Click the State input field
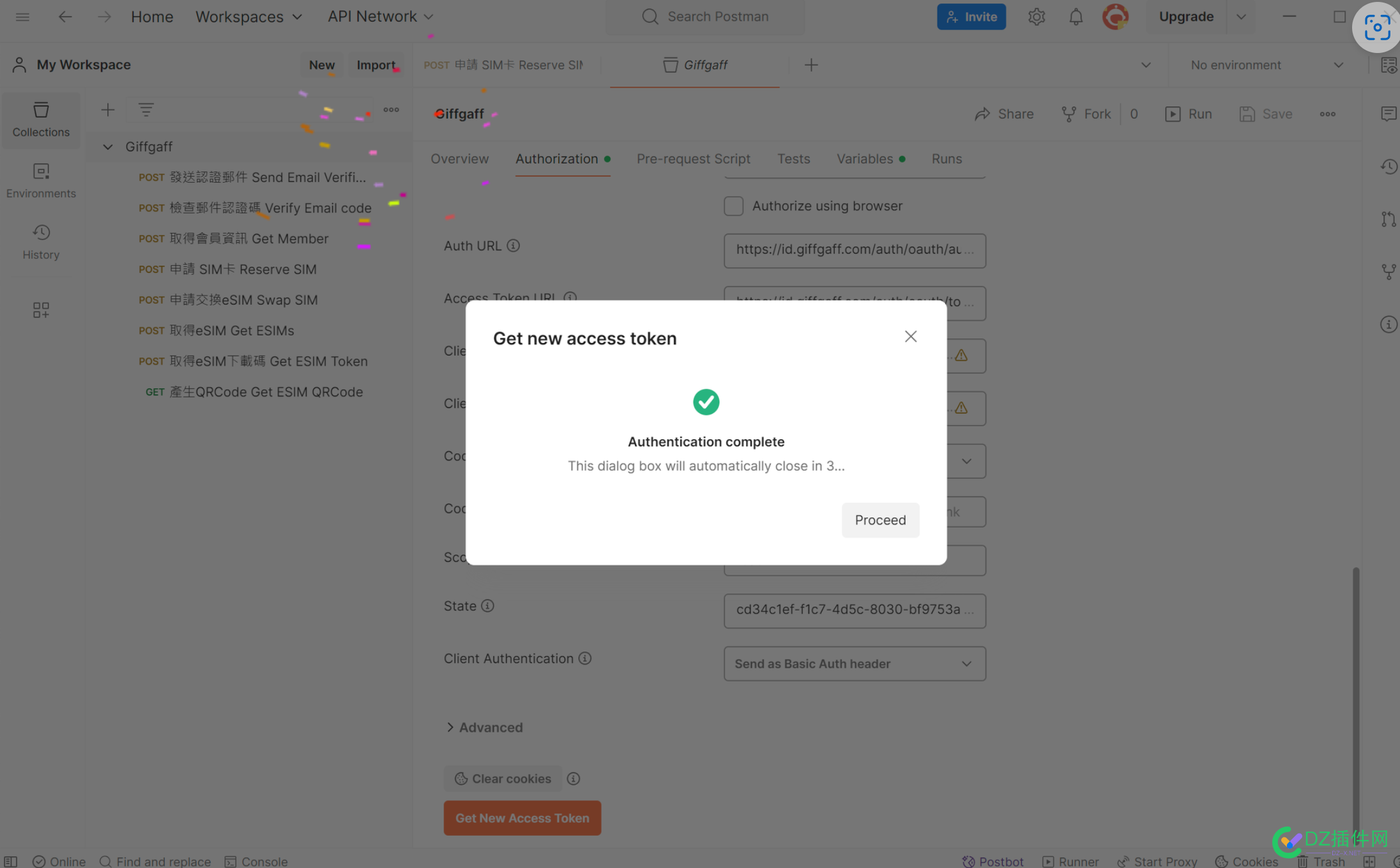Screen dimensions: 1400x868 click(x=854, y=609)
